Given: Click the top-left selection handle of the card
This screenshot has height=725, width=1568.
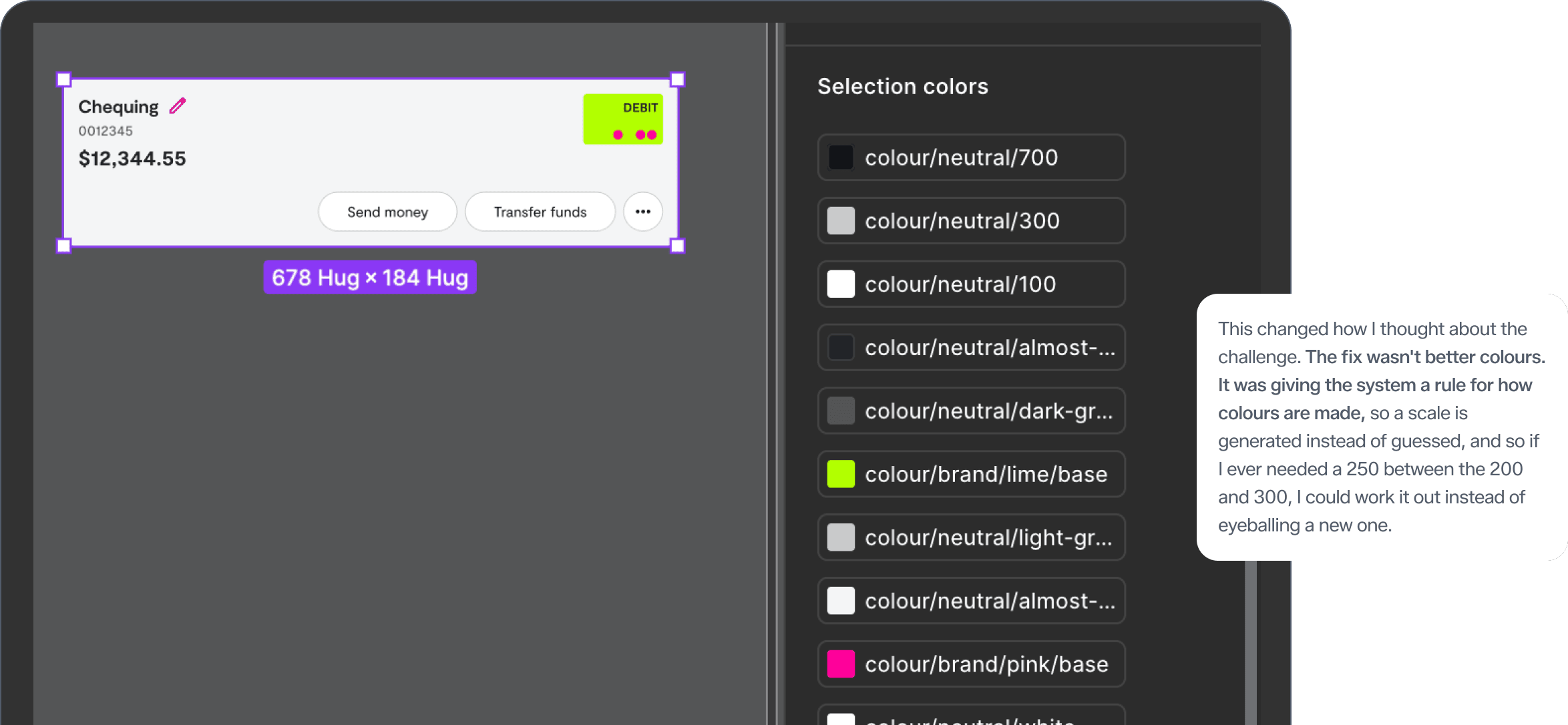Looking at the screenshot, I should tap(63, 79).
